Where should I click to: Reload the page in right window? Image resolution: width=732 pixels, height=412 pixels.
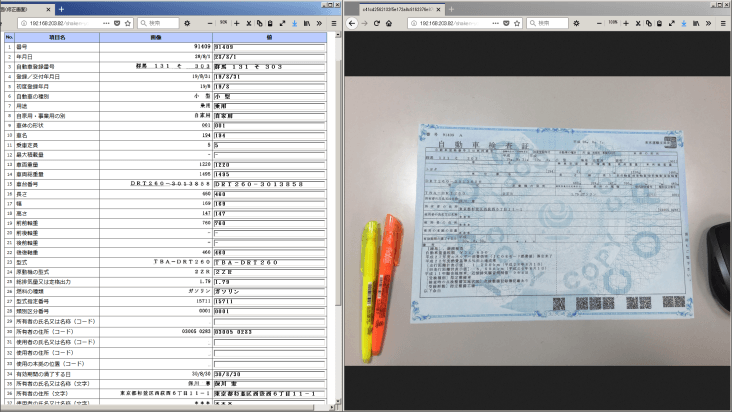[376, 23]
